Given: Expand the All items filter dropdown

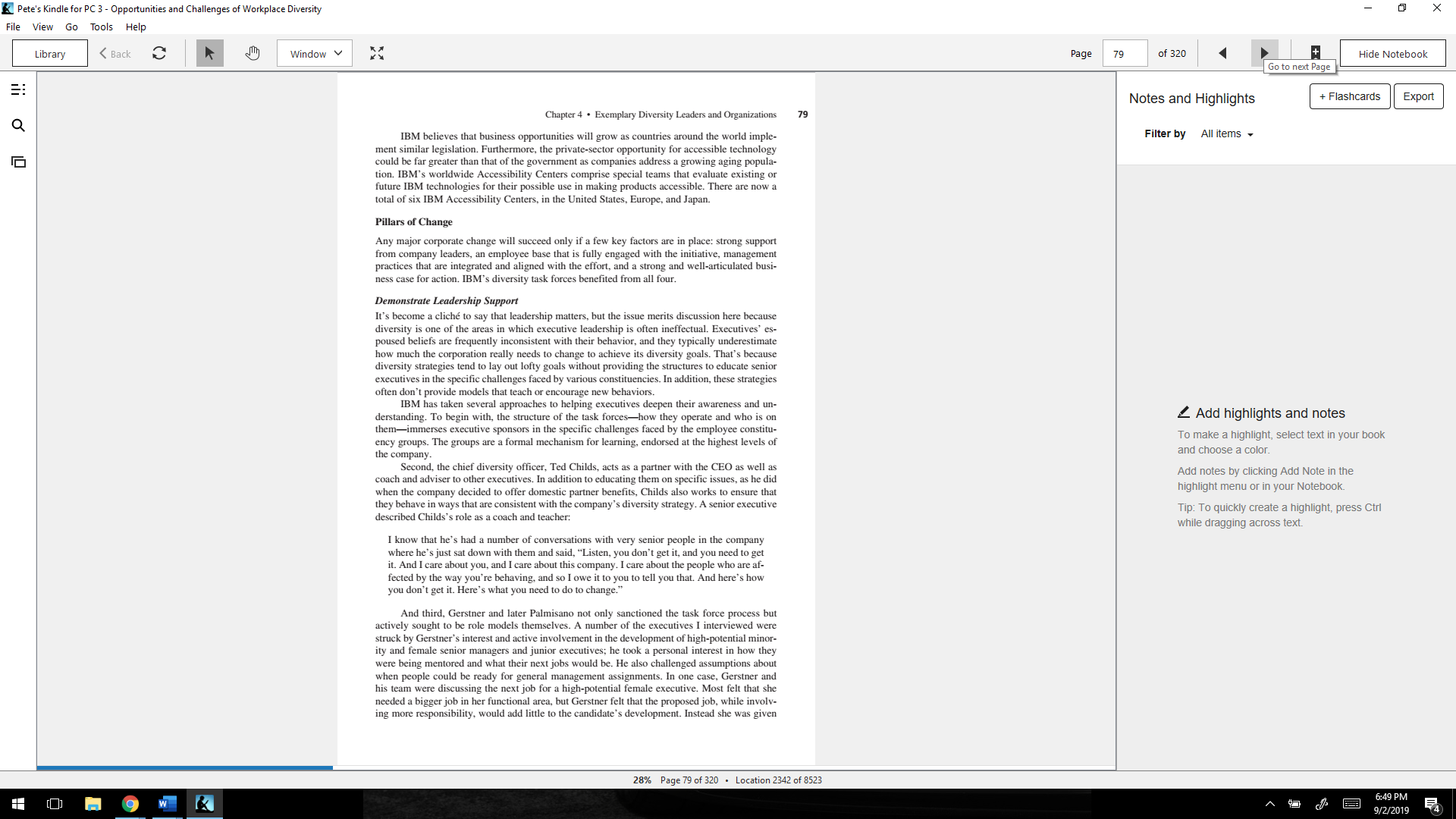Looking at the screenshot, I should coord(1227,134).
